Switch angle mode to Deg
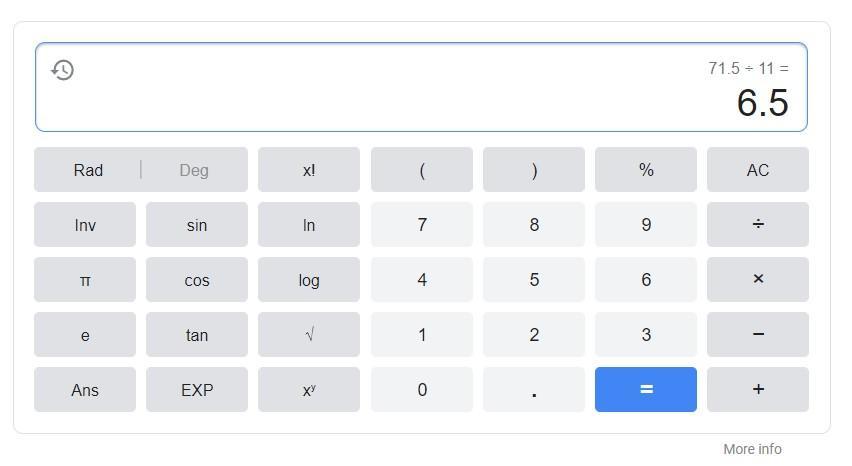Image resolution: width=852 pixels, height=466 pixels. pos(194,170)
